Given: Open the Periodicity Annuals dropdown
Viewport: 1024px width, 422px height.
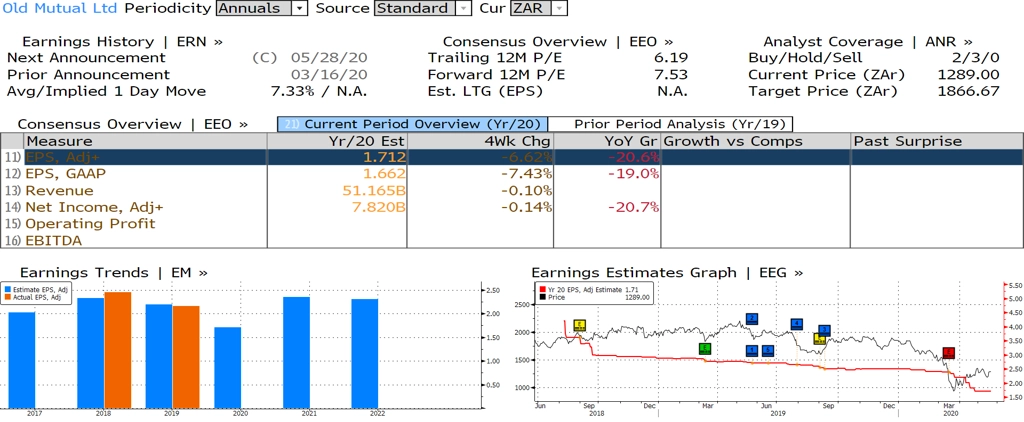Looking at the screenshot, I should 262,8.
